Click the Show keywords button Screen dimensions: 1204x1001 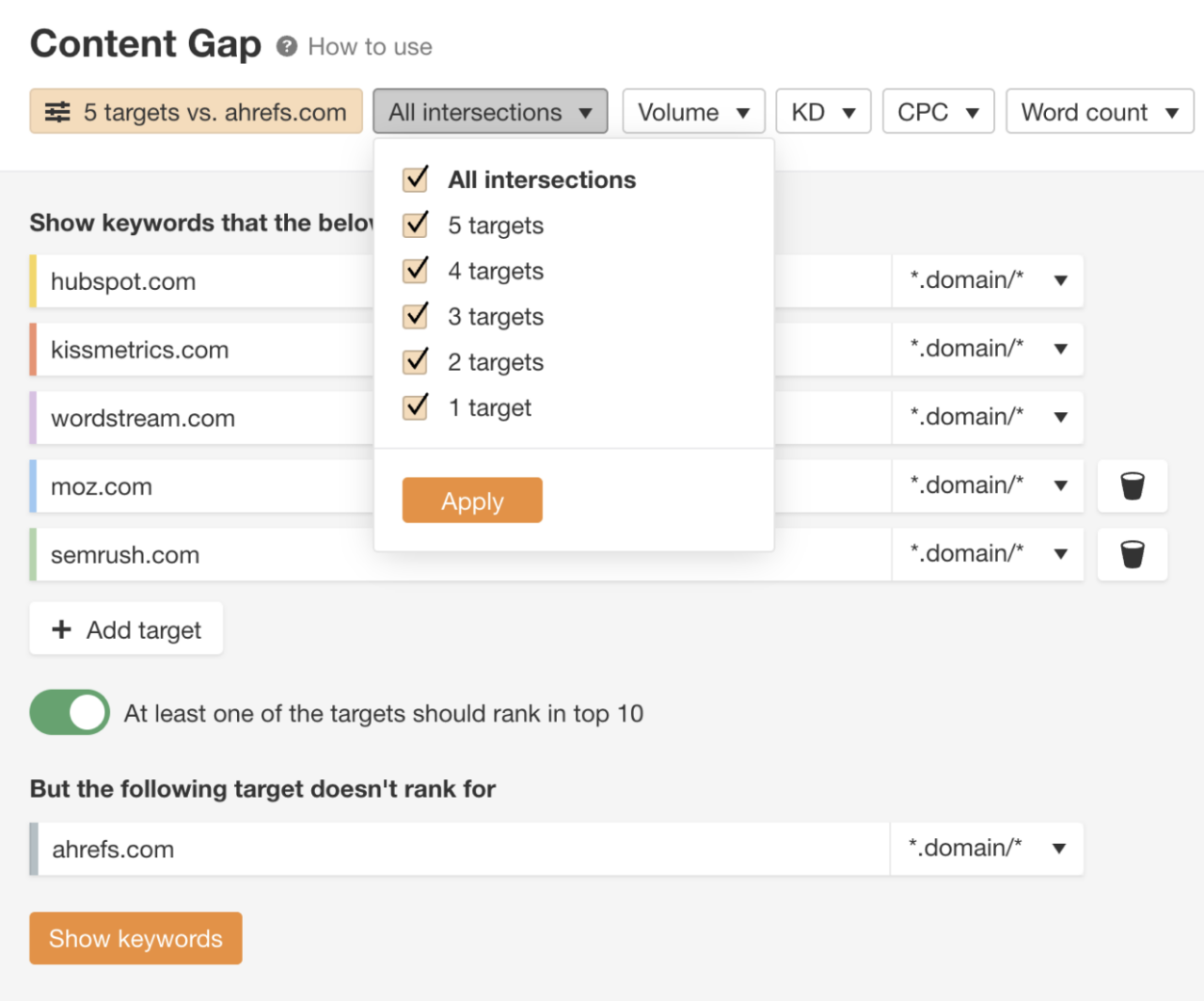pyautogui.click(x=135, y=938)
